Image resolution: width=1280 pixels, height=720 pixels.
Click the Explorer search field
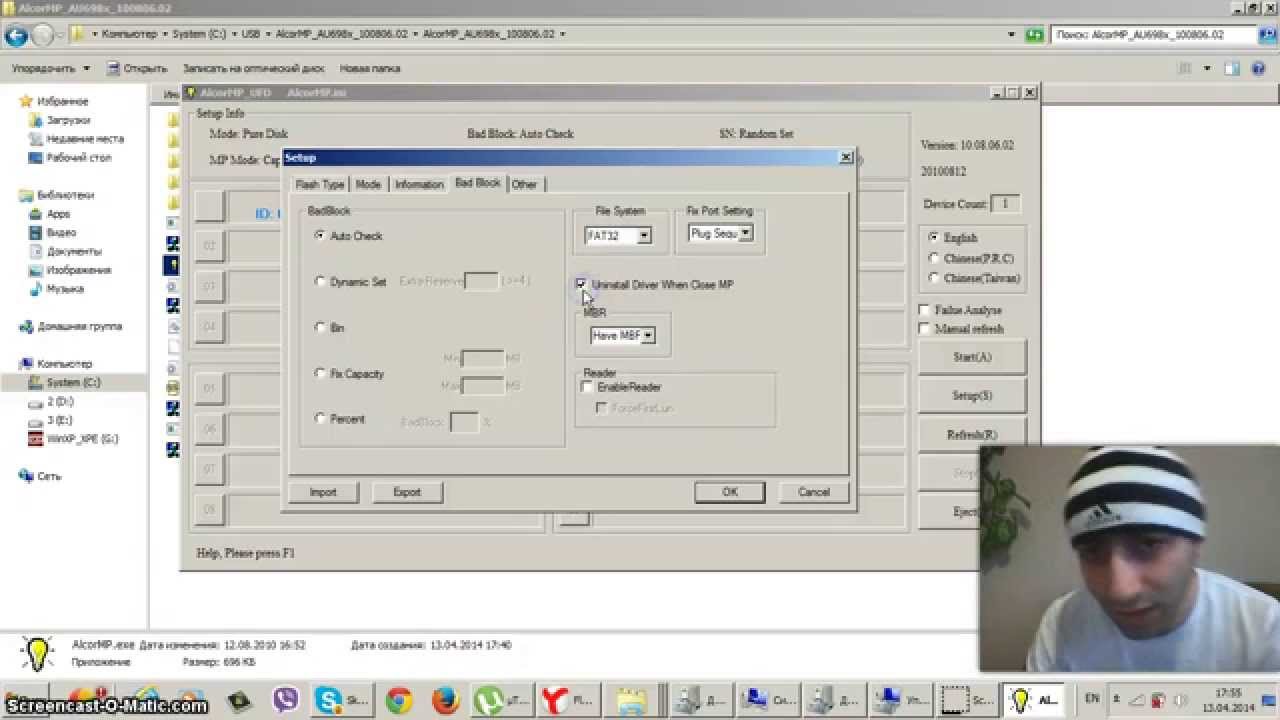(1153, 34)
